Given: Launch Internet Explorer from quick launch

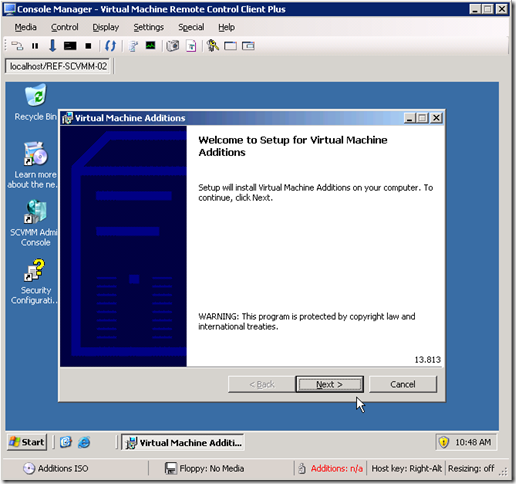Looking at the screenshot, I should coord(84,442).
